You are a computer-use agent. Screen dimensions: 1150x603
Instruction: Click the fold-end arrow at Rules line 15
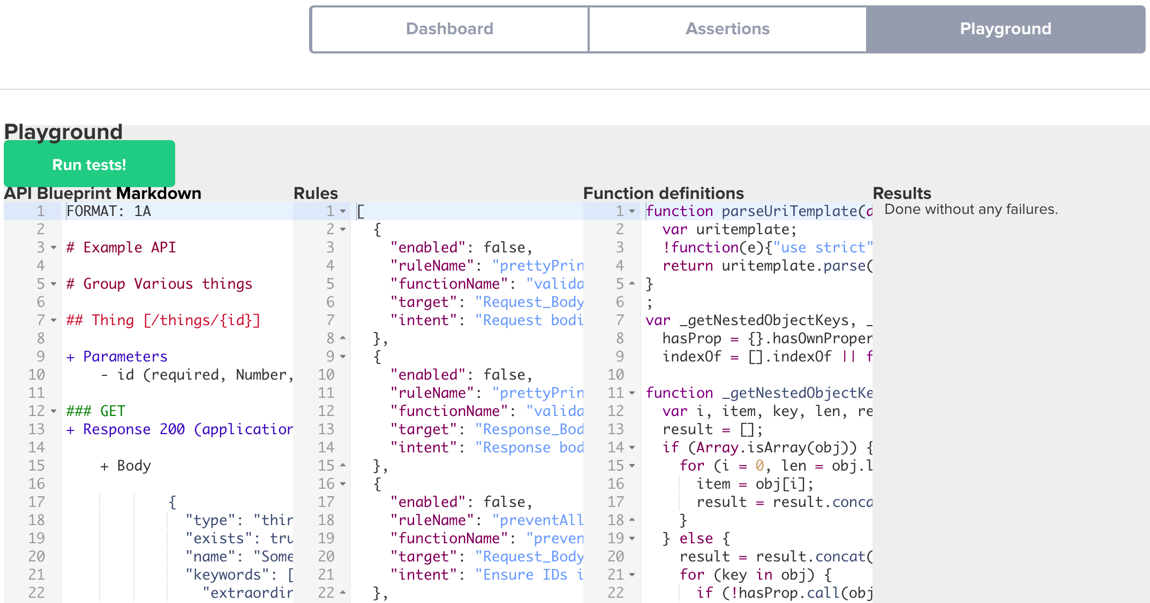343,466
